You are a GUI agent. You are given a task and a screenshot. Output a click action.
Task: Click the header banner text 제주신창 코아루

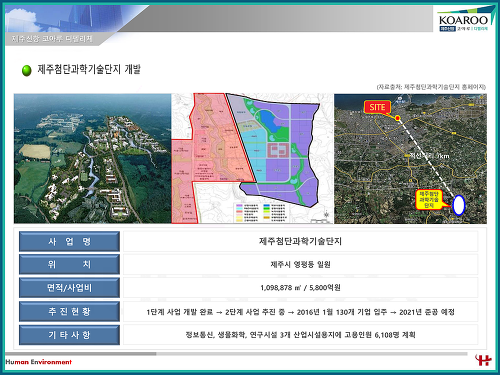tap(52, 39)
